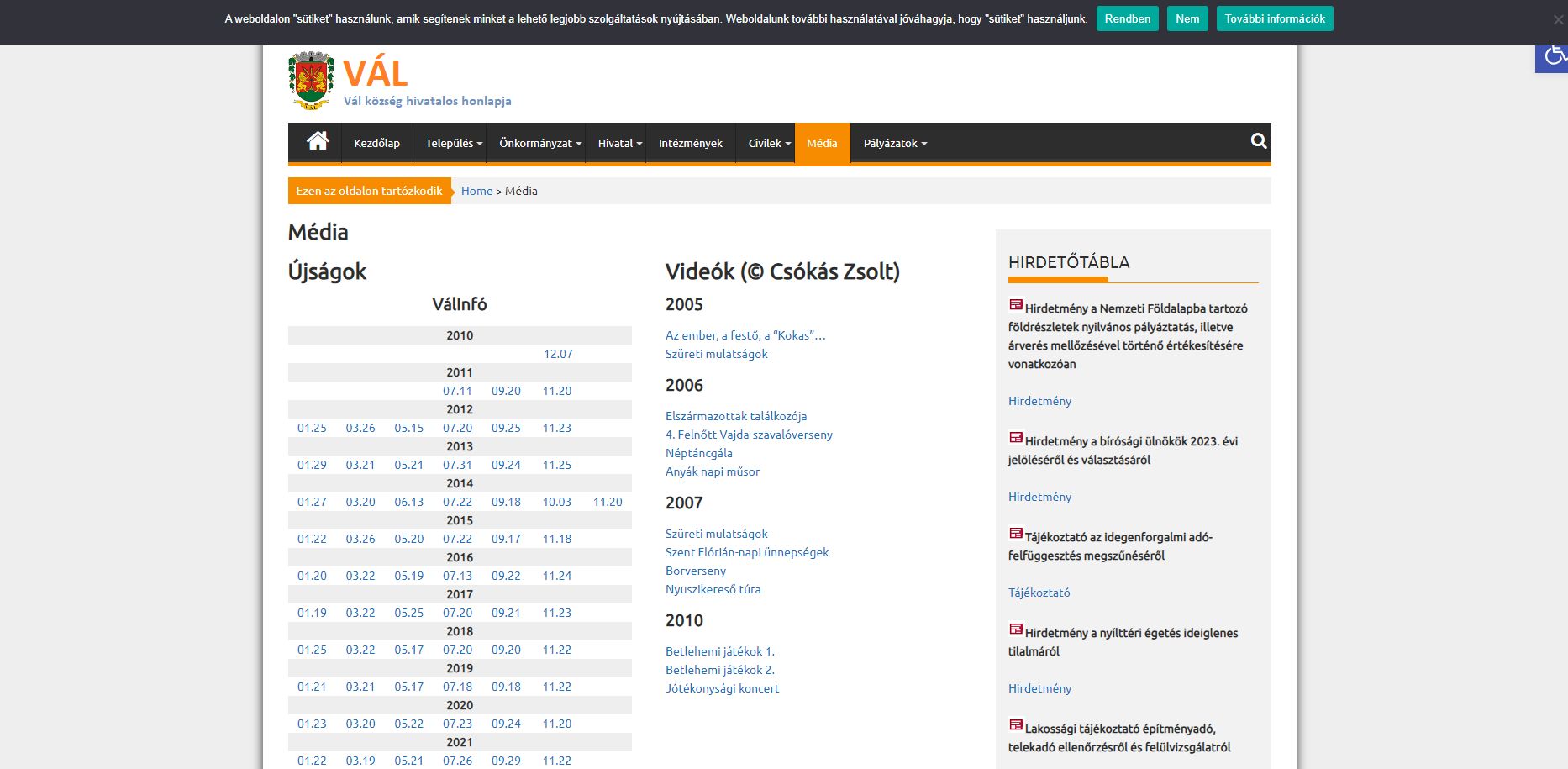Open the 2017 VálInfó issue 01.19
The height and width of the screenshot is (769, 1568).
312,613
